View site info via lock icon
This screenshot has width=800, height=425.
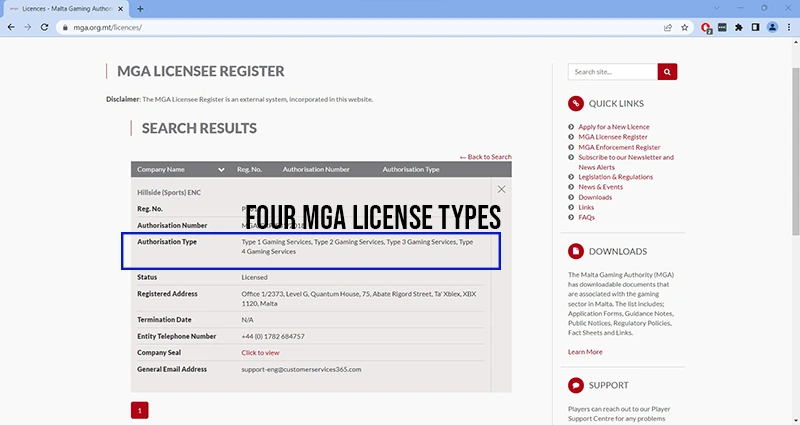tap(65, 28)
